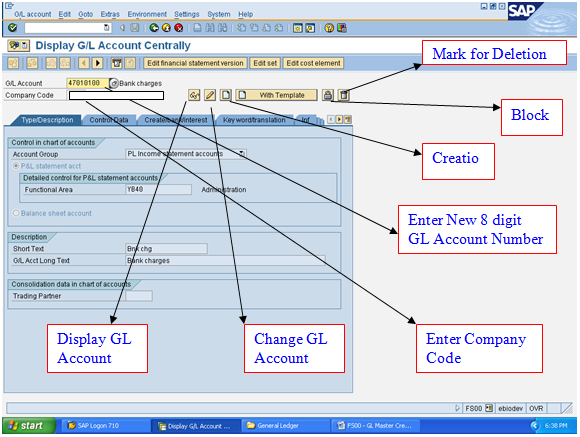Click the Block padlock icon
The width and height of the screenshot is (580, 437).
pos(327,95)
